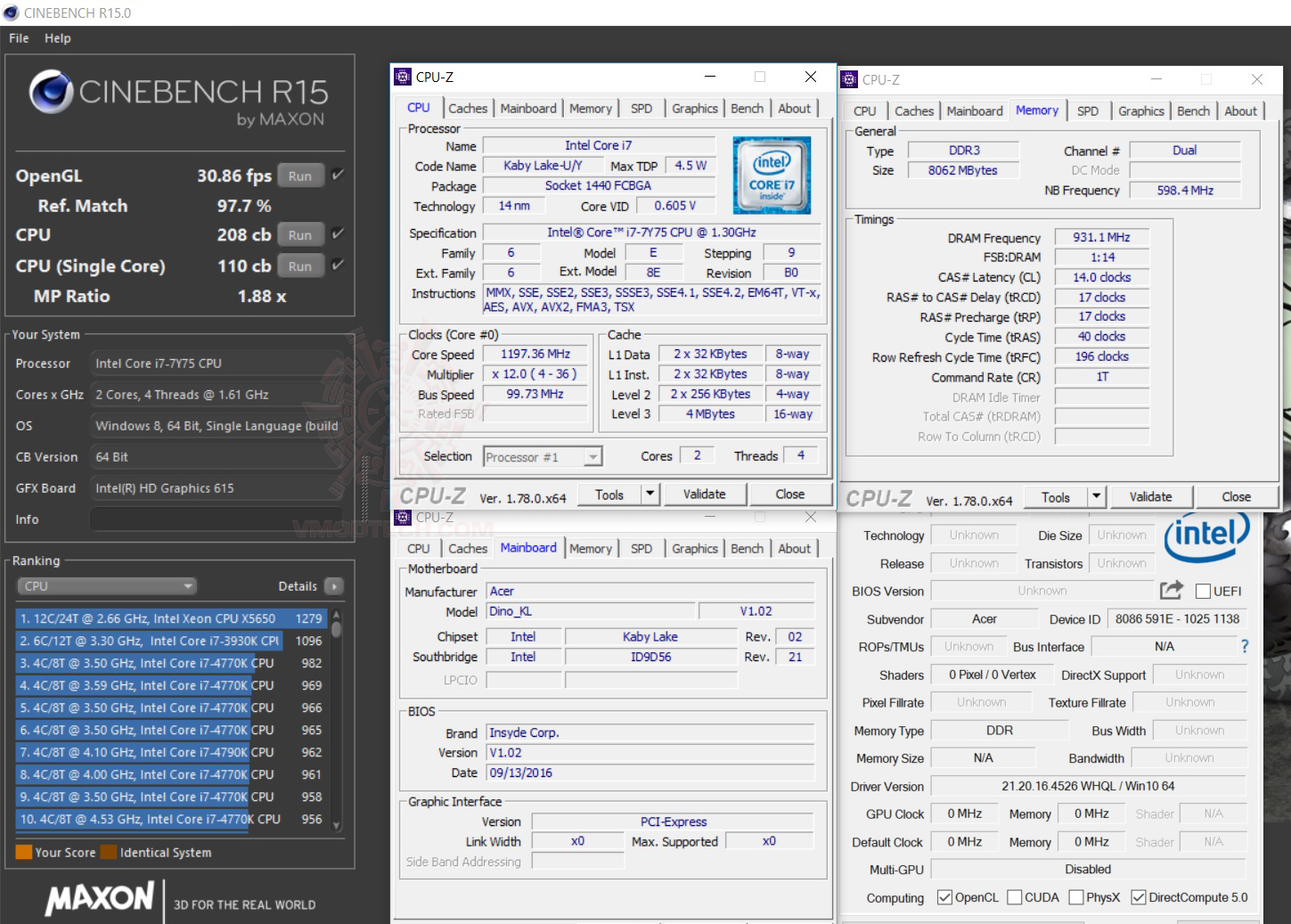The image size is (1291, 924).
Task: Click the Details label in the Ranking panel
Action: (298, 586)
